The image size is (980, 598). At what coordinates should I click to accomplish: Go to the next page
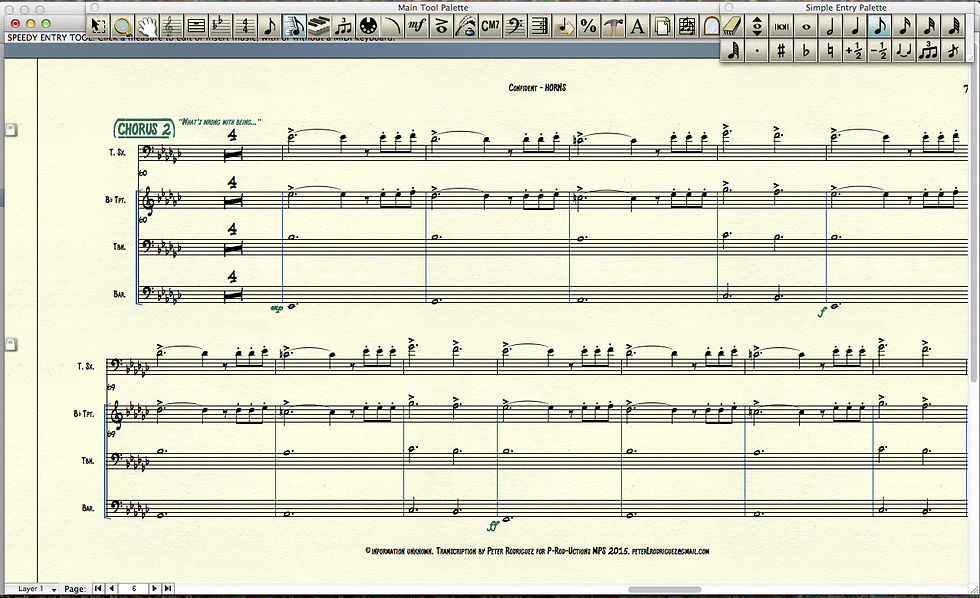point(154,588)
